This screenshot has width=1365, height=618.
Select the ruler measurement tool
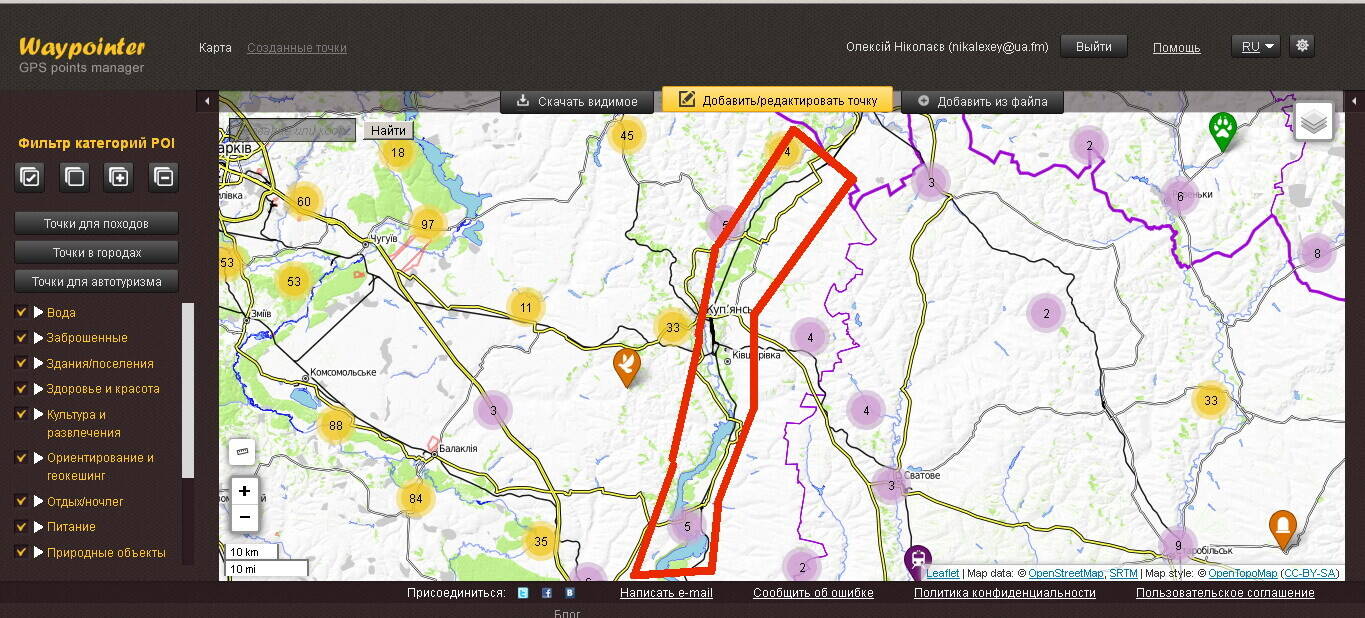(242, 452)
